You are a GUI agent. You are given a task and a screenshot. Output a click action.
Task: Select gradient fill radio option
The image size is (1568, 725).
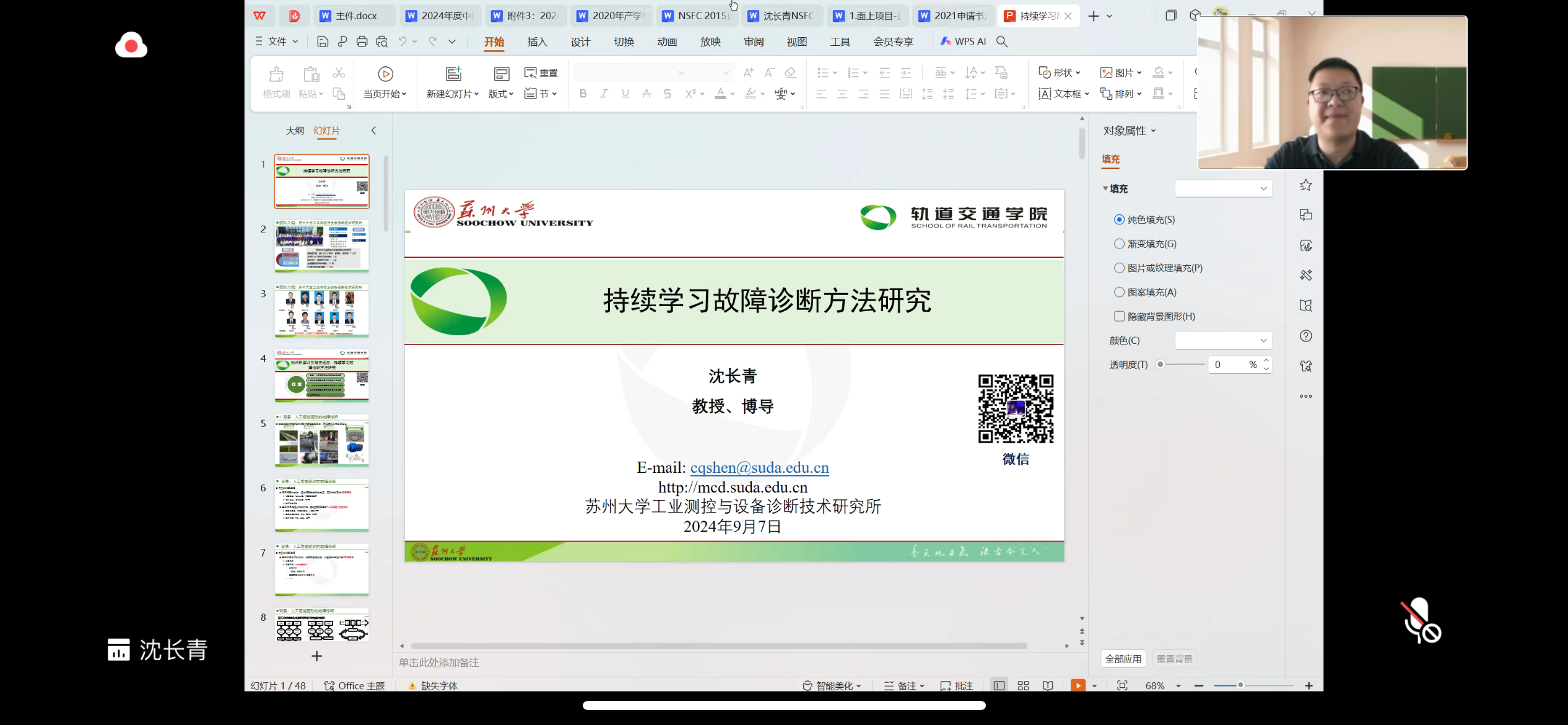tap(1119, 244)
